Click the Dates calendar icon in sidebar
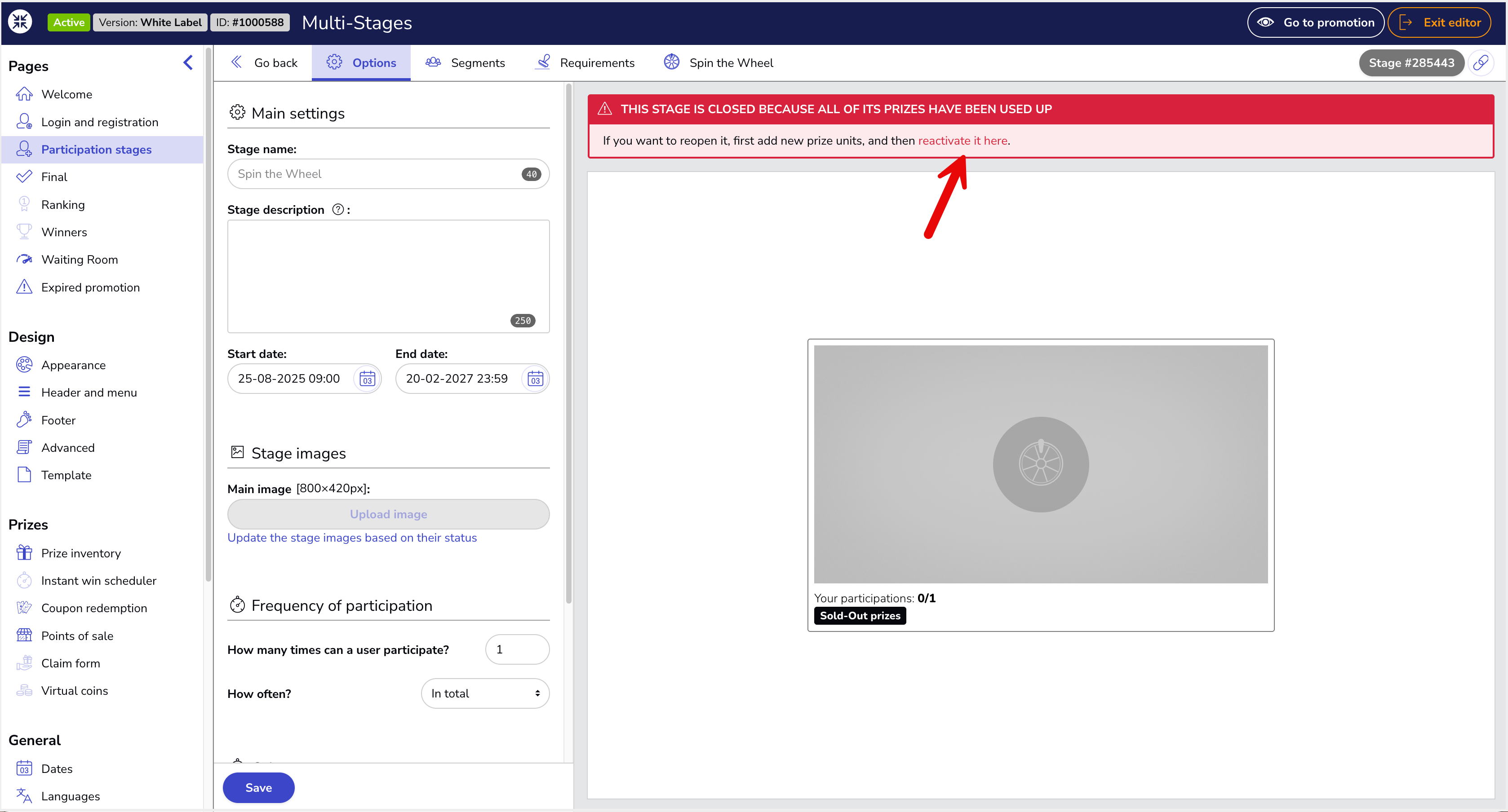Screen dimensions: 1508x812 24,768
